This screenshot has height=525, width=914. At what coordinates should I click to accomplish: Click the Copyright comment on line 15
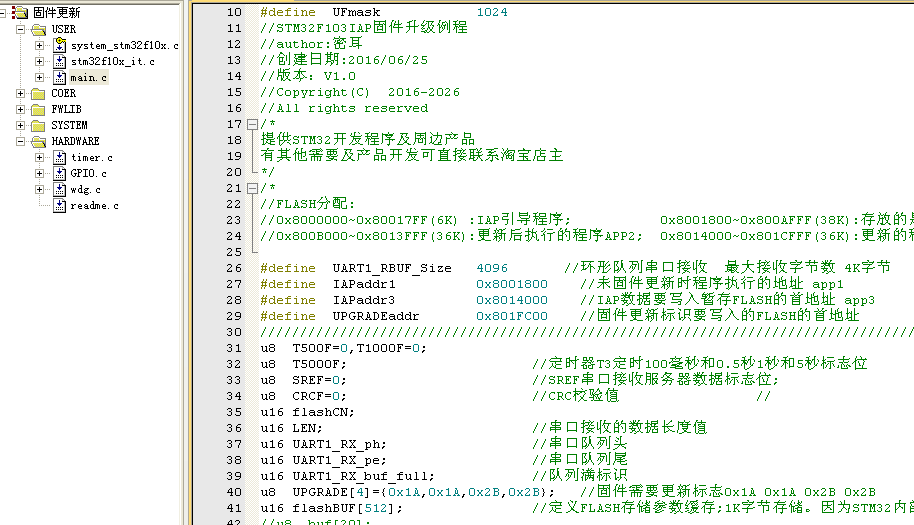pos(360,92)
